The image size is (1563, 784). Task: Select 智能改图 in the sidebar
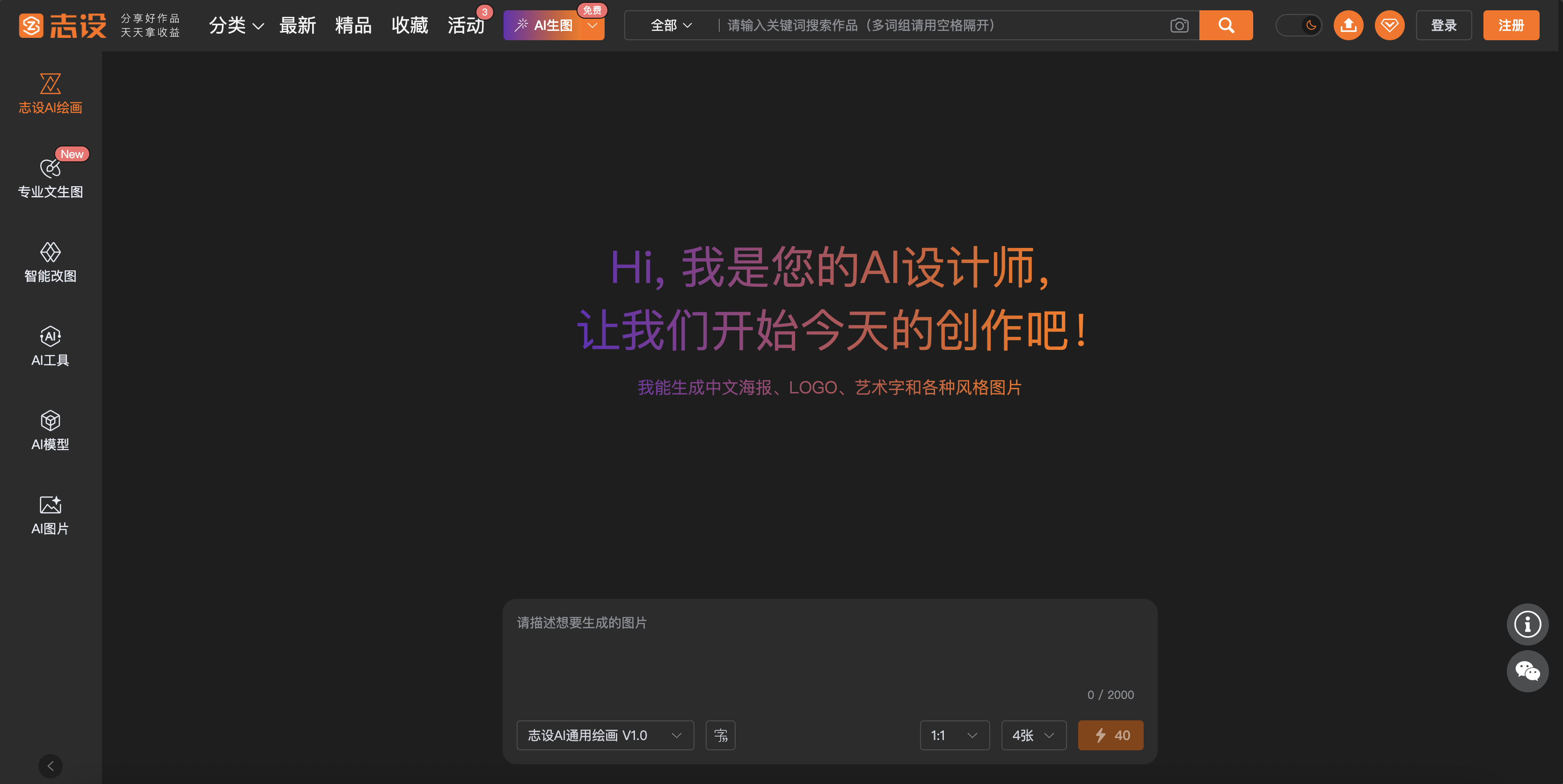tap(51, 262)
